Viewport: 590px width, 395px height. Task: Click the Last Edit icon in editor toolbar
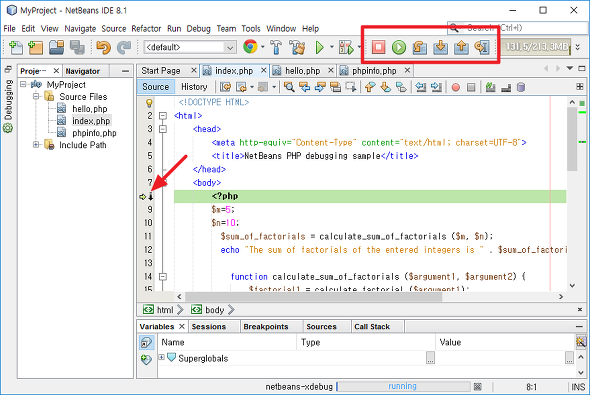[225, 87]
